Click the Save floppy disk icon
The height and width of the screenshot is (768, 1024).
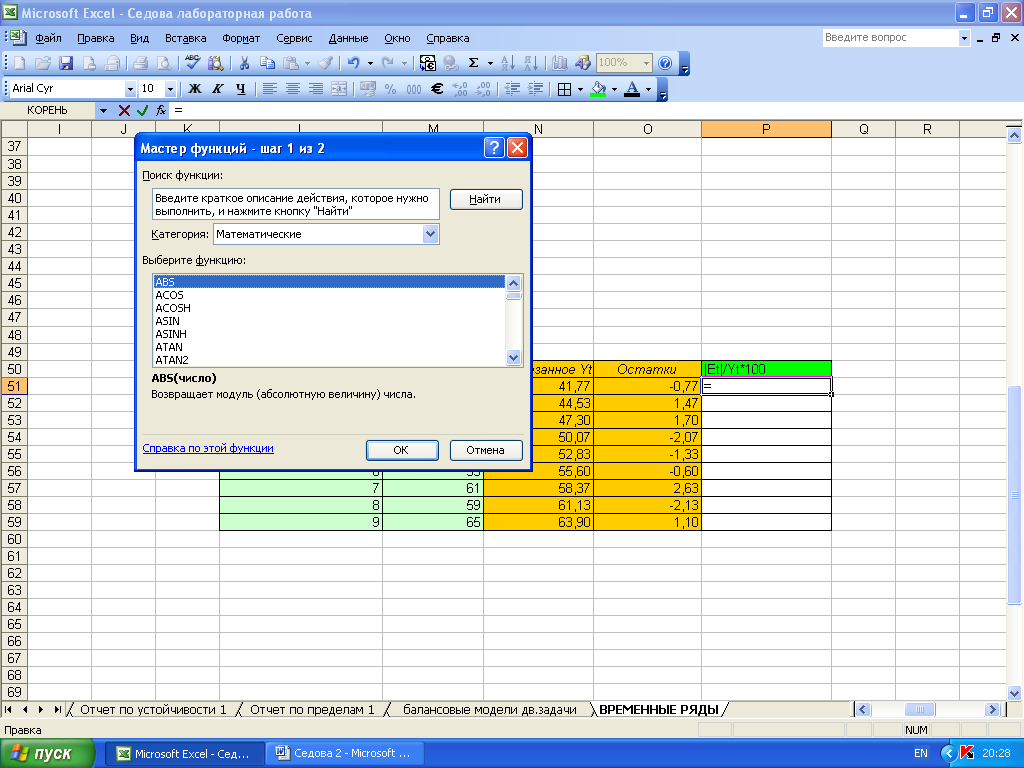pyautogui.click(x=66, y=63)
